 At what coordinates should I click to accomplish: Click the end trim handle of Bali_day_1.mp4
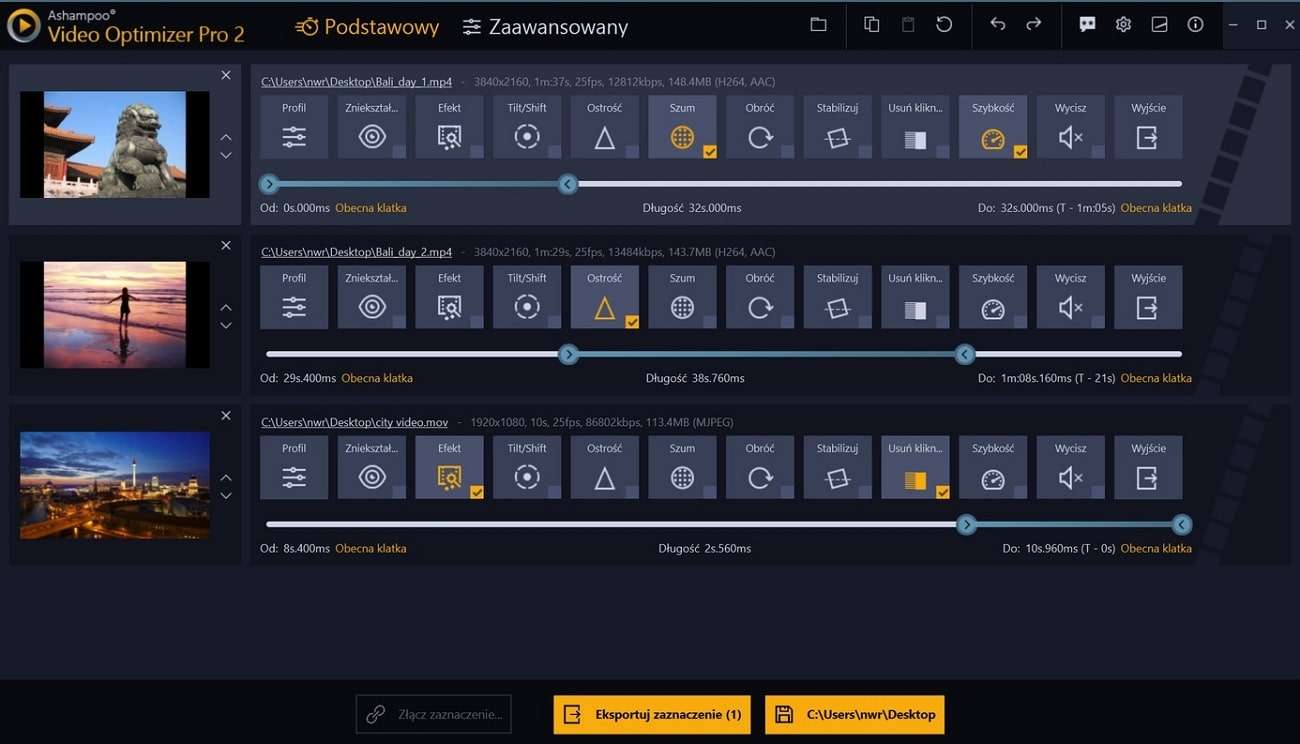568,184
